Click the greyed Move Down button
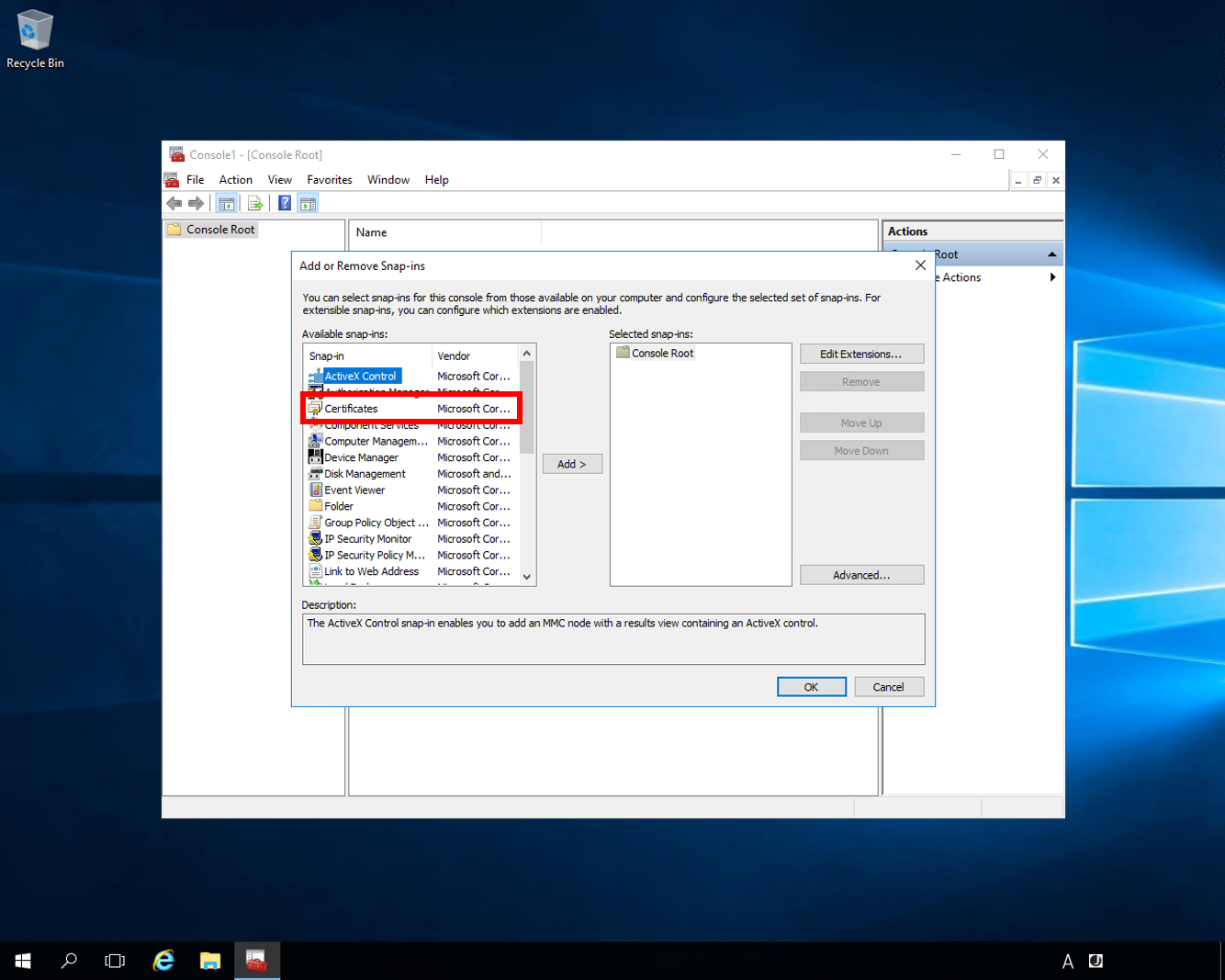This screenshot has height=980, width=1225. [861, 451]
